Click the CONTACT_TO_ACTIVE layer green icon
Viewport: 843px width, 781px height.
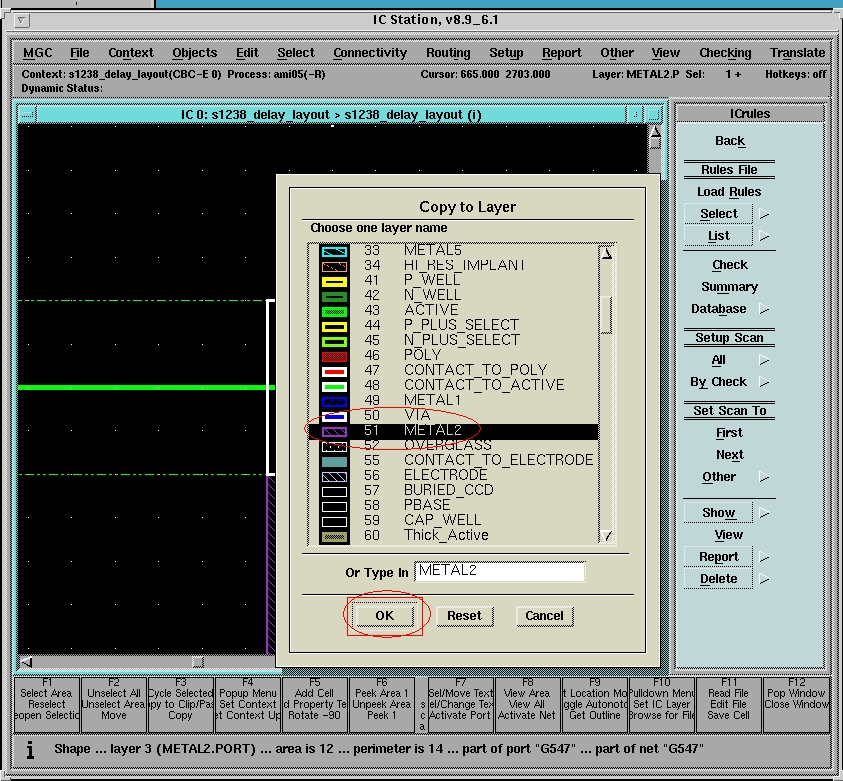coord(334,385)
